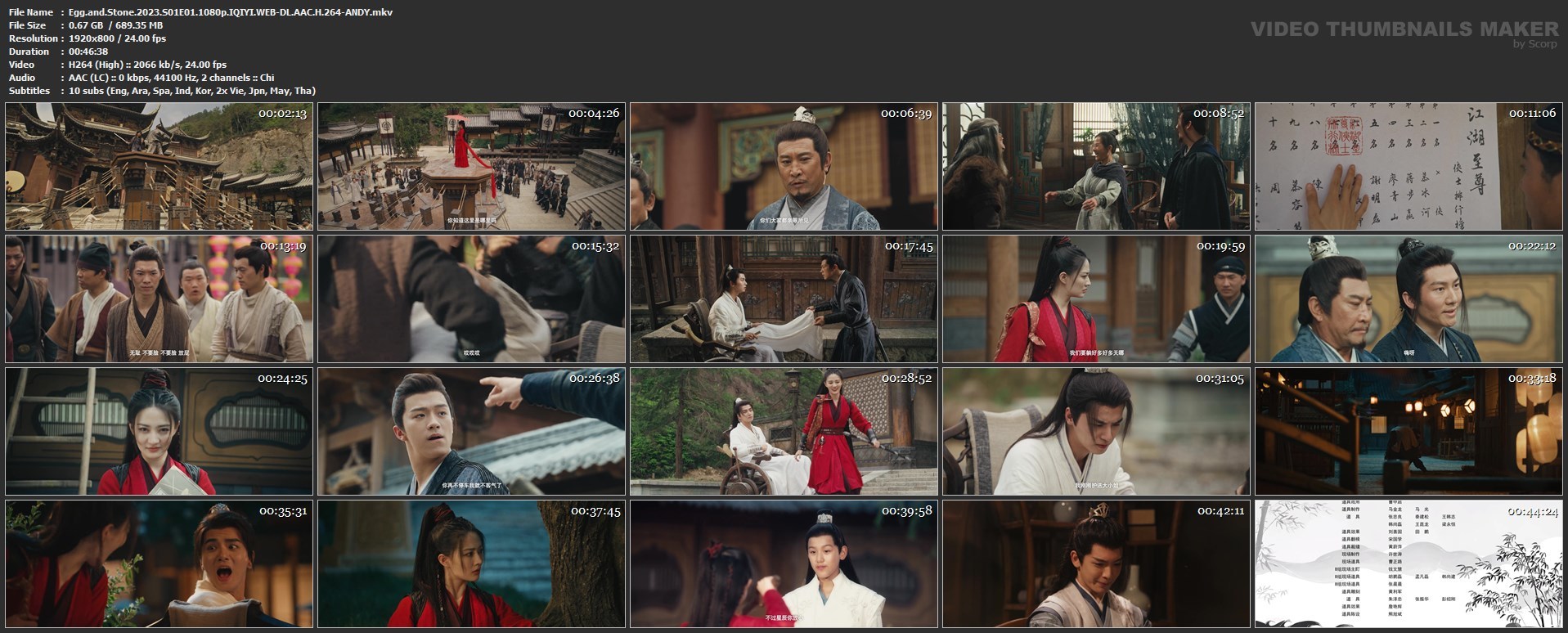Click the 00:35:31 timestamp label

283,511
